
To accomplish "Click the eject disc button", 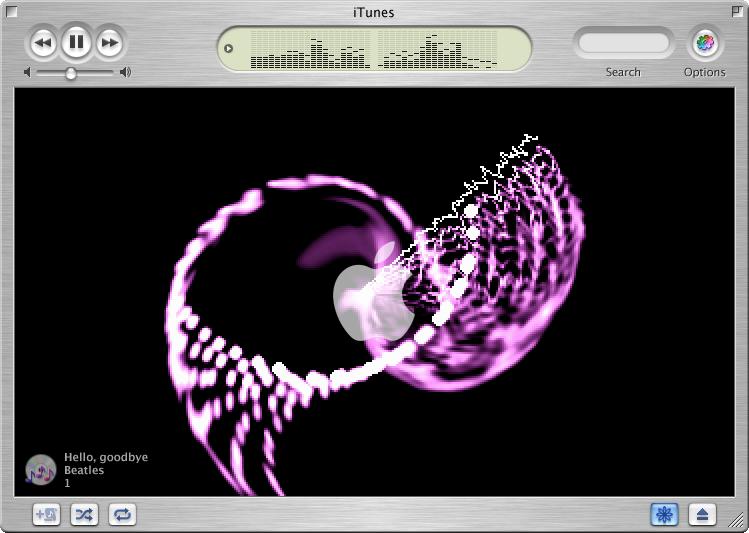I will (x=702, y=515).
